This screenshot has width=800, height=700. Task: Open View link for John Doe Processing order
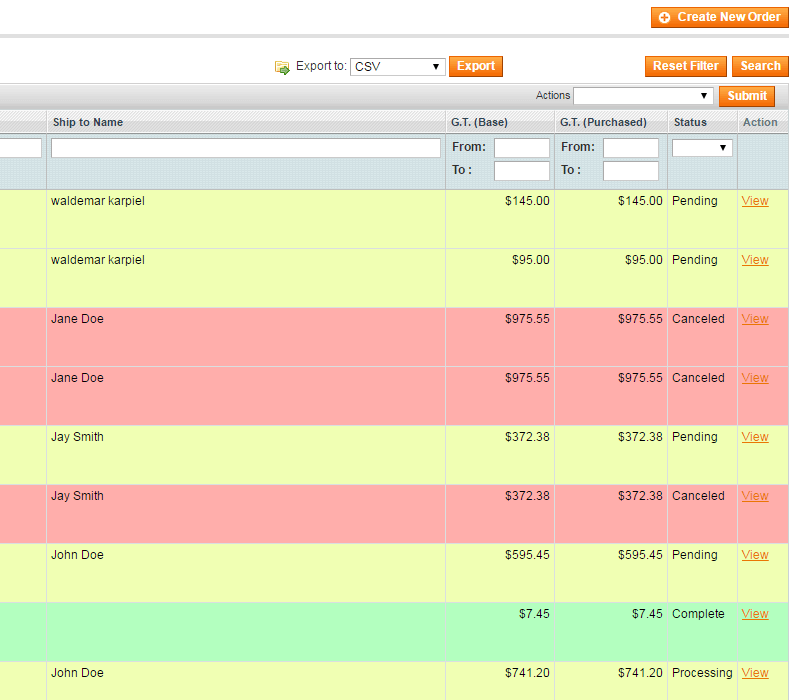pos(755,673)
